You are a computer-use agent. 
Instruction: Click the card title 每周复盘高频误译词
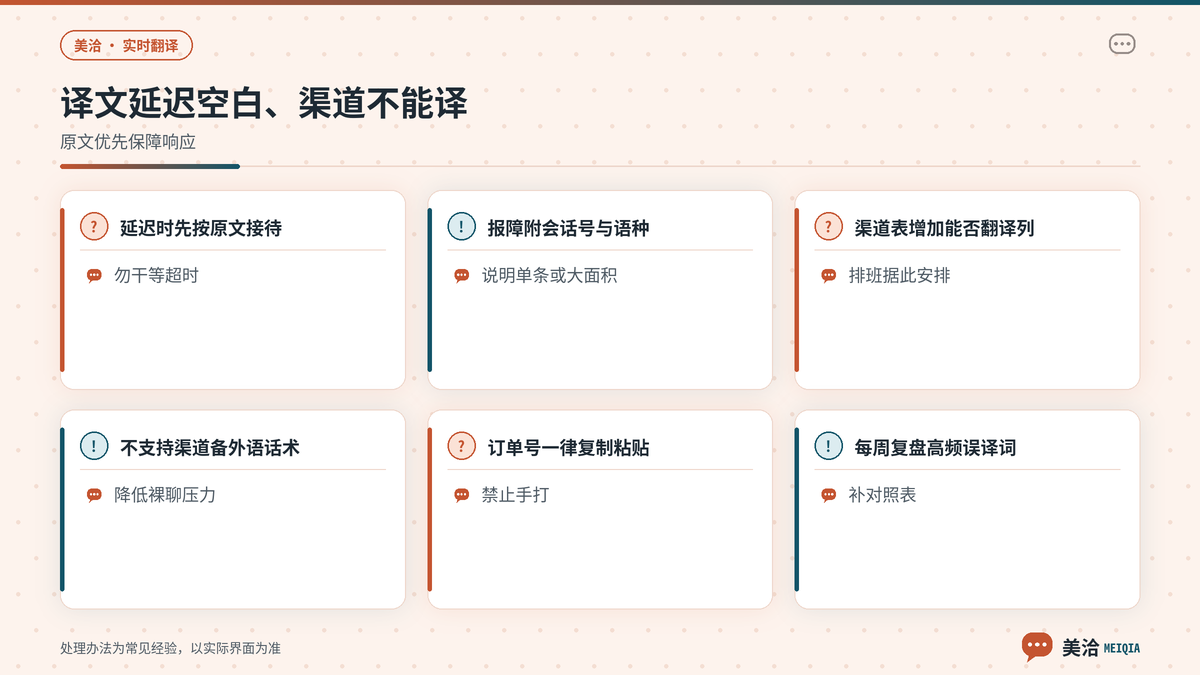click(x=935, y=448)
